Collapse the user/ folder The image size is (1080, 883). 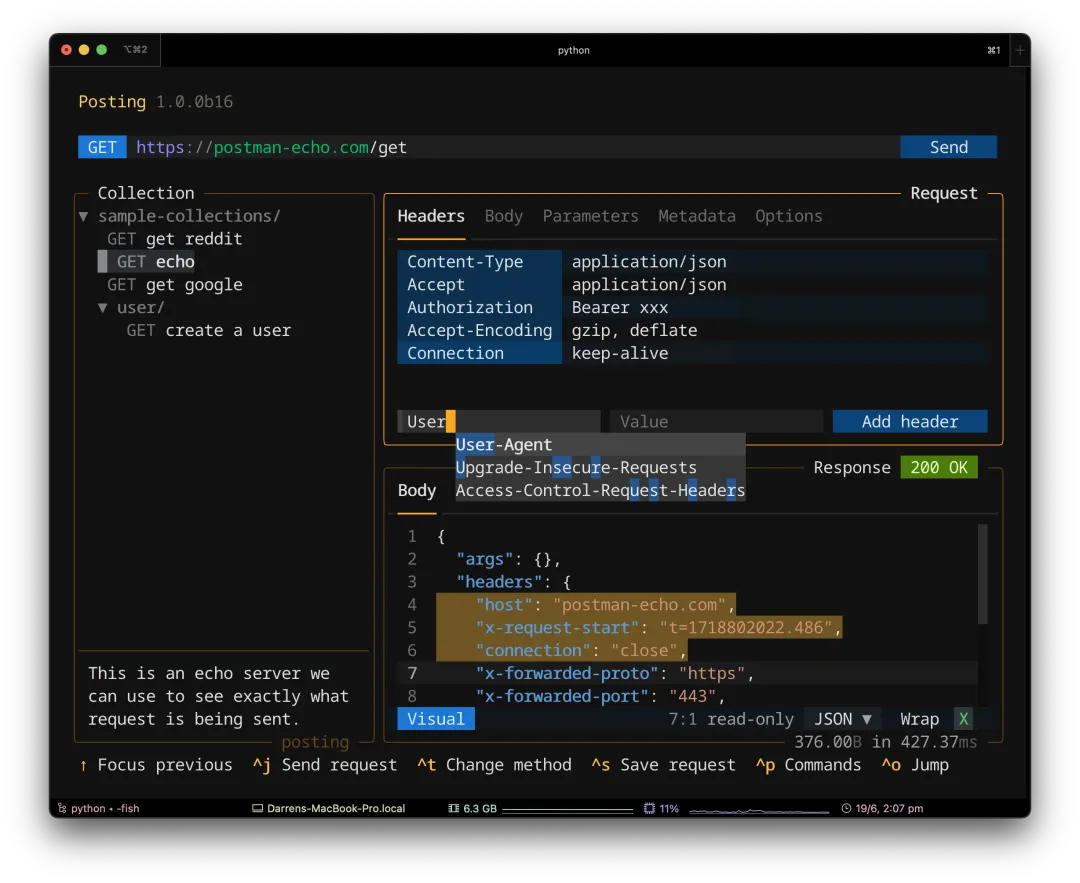pyautogui.click(x=103, y=308)
